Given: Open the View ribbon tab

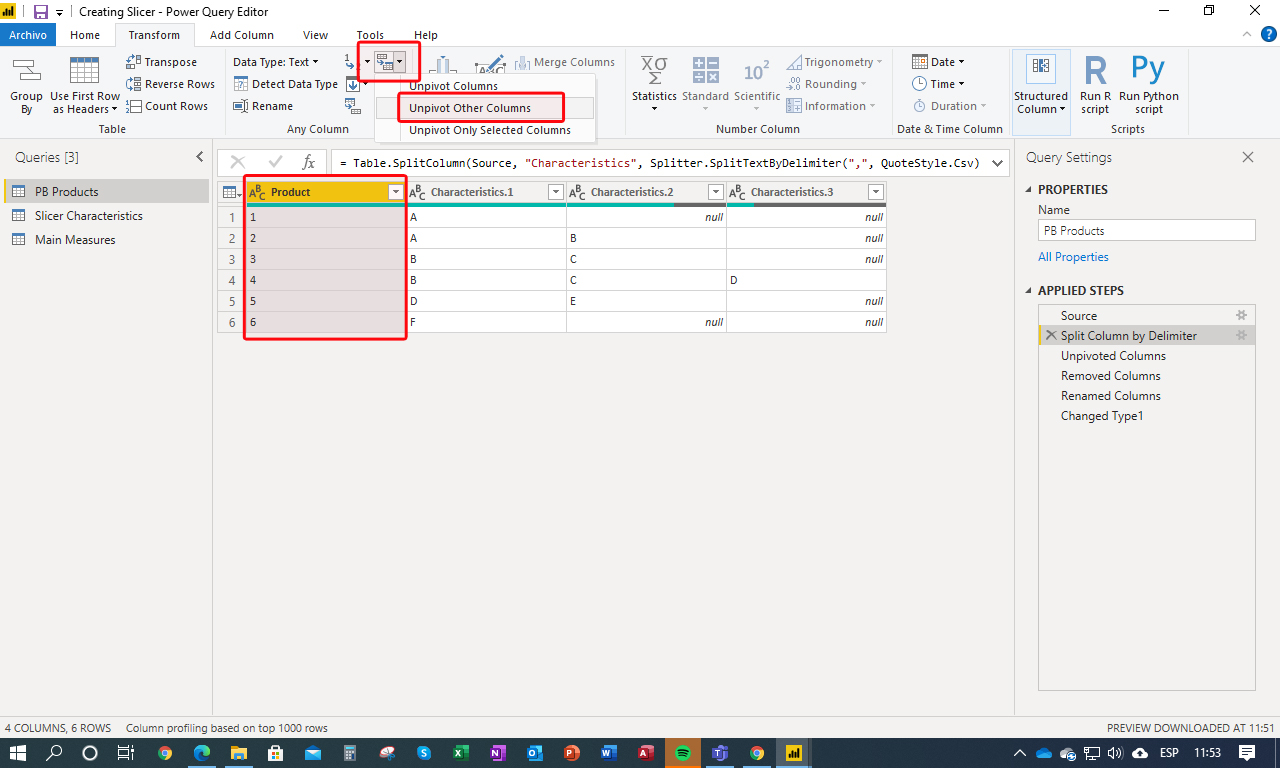Looking at the screenshot, I should 315,35.
